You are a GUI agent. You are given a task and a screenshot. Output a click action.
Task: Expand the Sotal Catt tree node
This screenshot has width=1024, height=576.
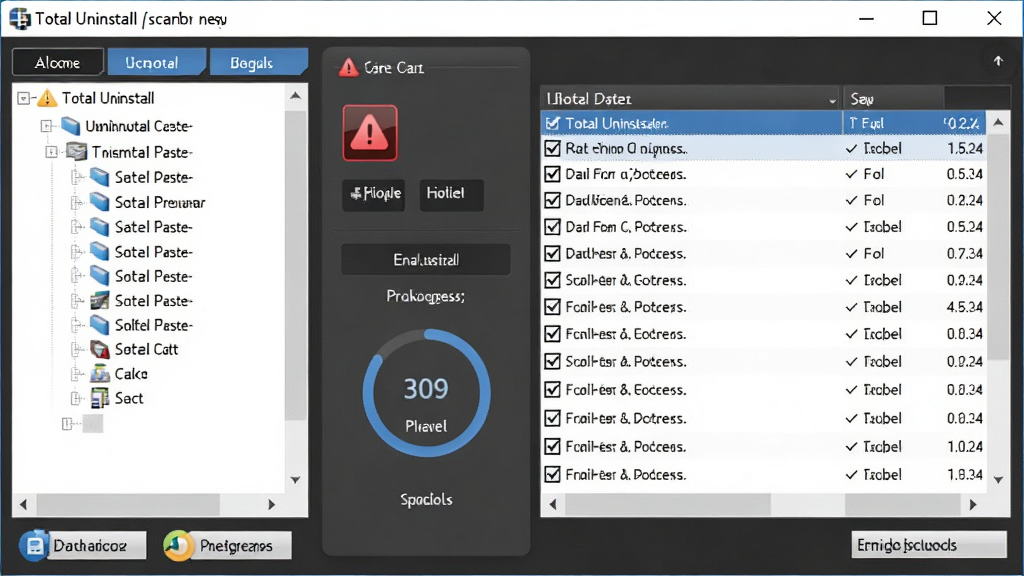tap(76, 349)
